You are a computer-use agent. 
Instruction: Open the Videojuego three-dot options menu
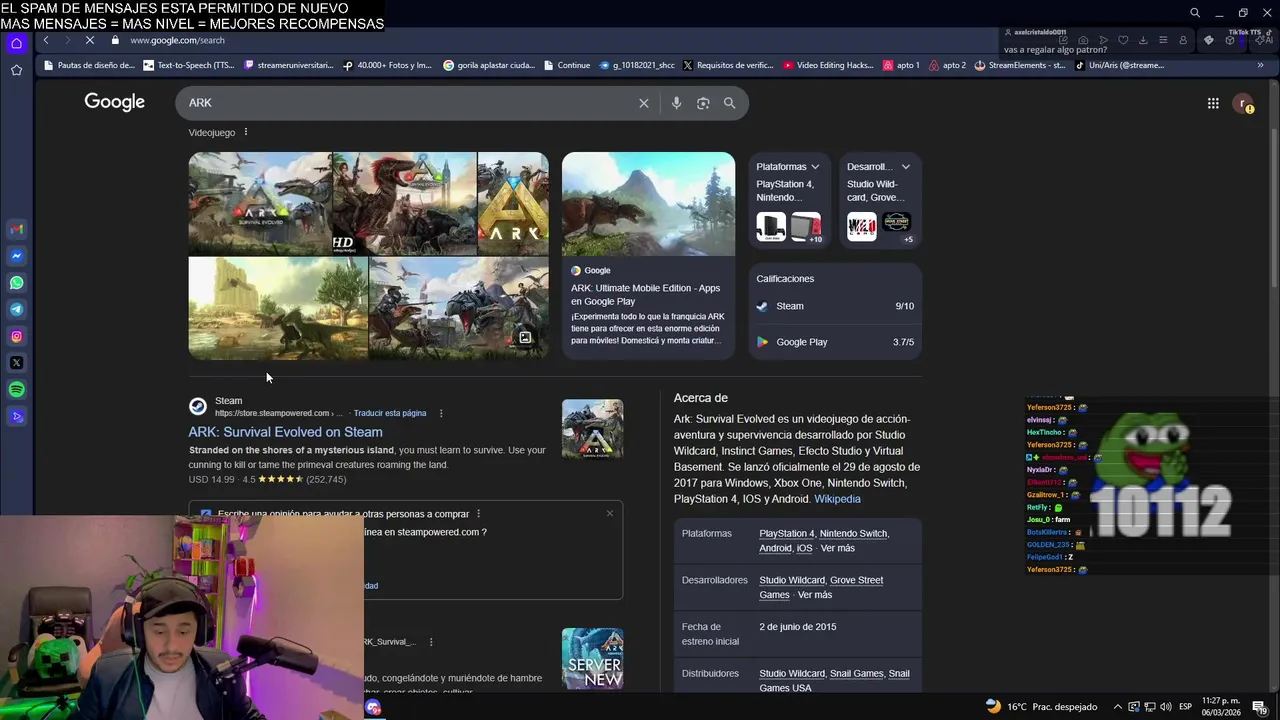tap(245, 132)
